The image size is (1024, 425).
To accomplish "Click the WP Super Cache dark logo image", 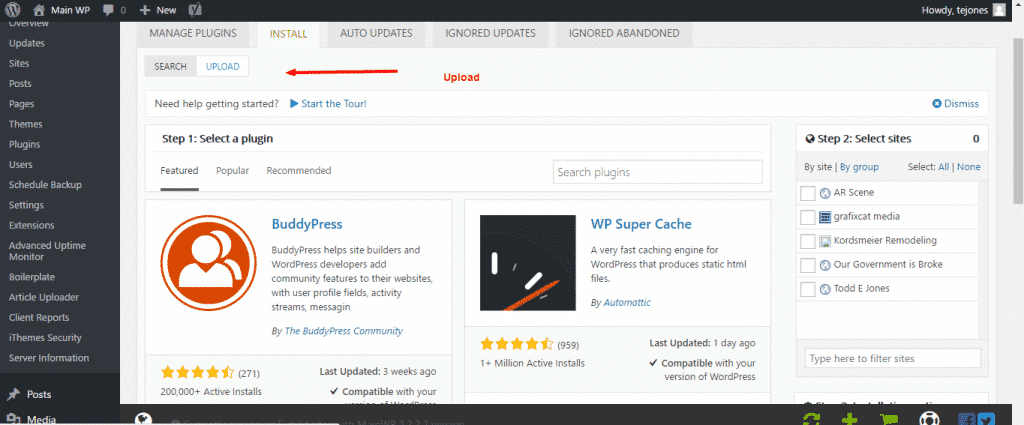I will tap(528, 262).
